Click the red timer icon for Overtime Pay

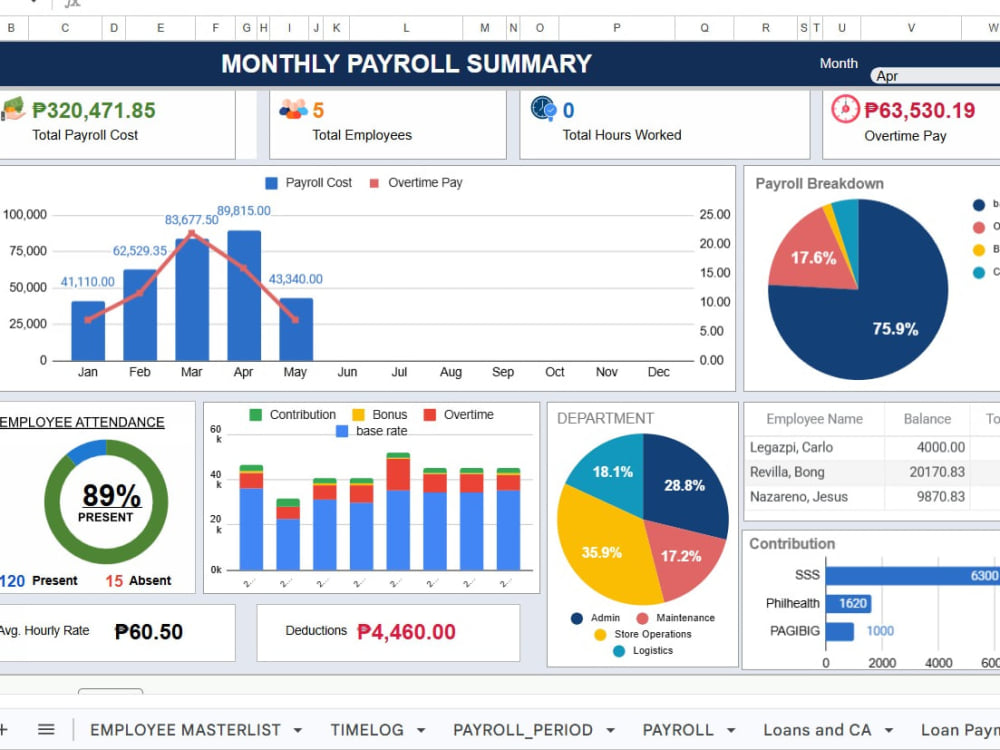click(845, 109)
